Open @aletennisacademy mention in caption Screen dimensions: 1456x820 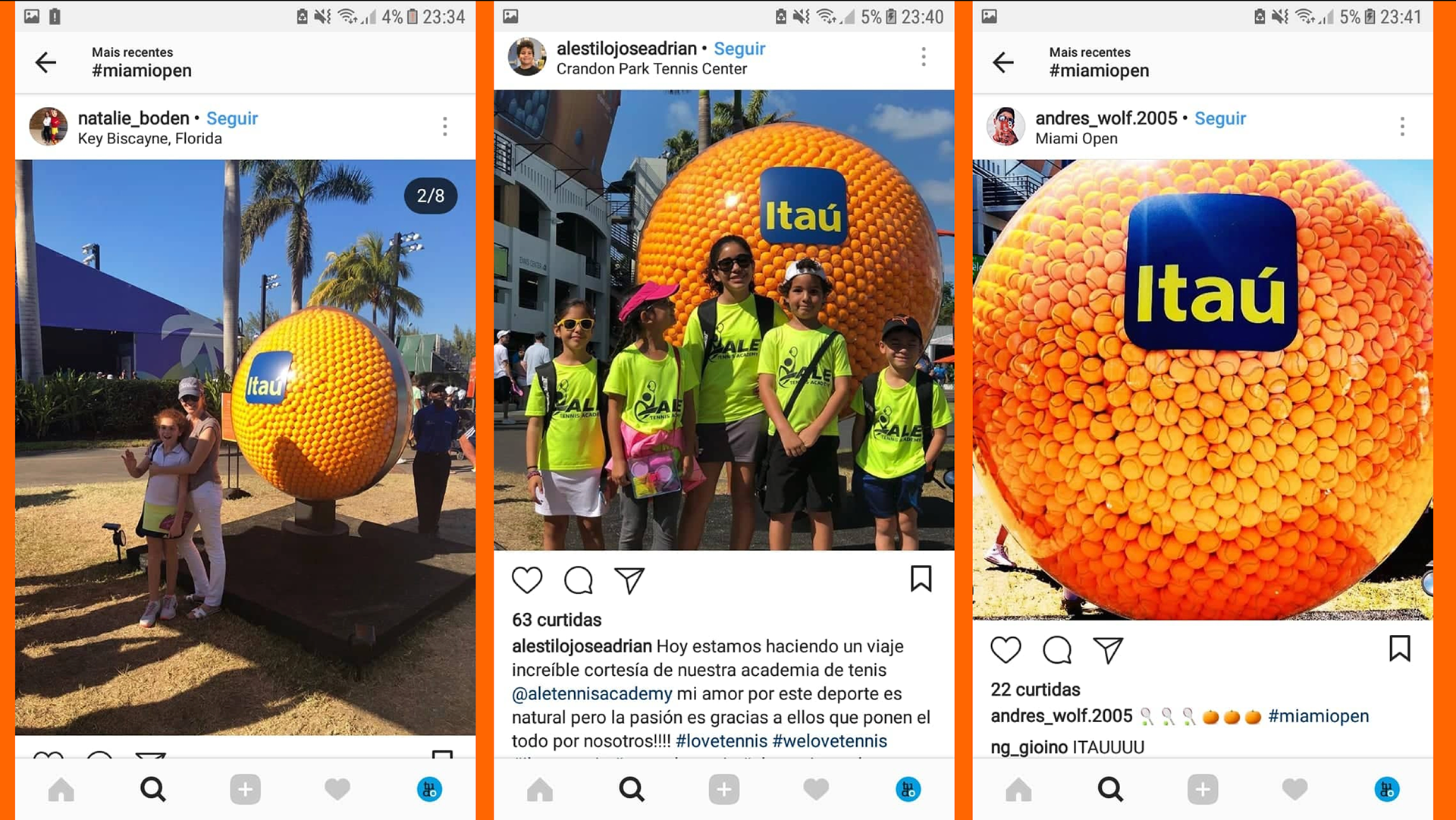point(591,693)
